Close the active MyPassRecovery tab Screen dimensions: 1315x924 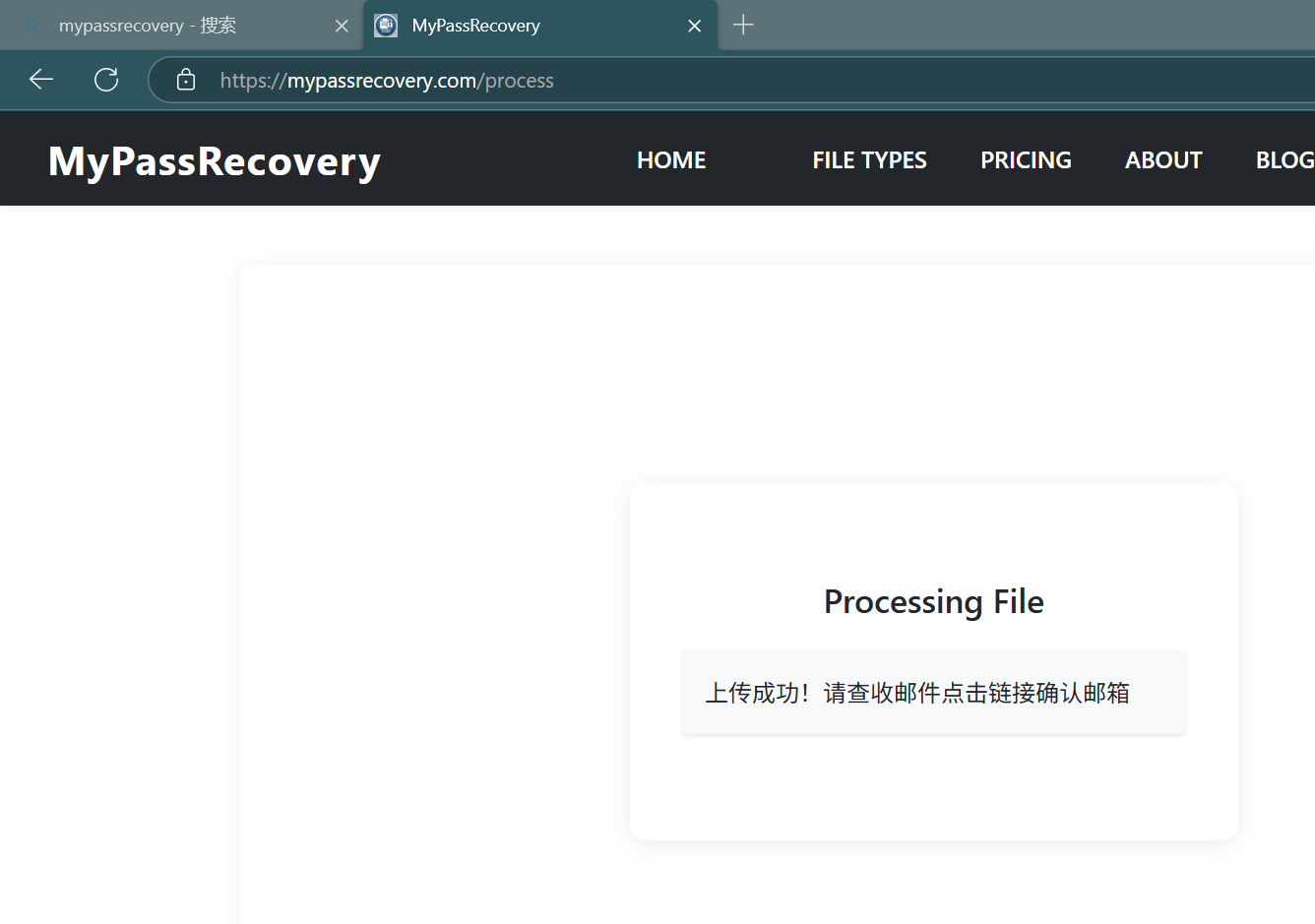pos(695,26)
